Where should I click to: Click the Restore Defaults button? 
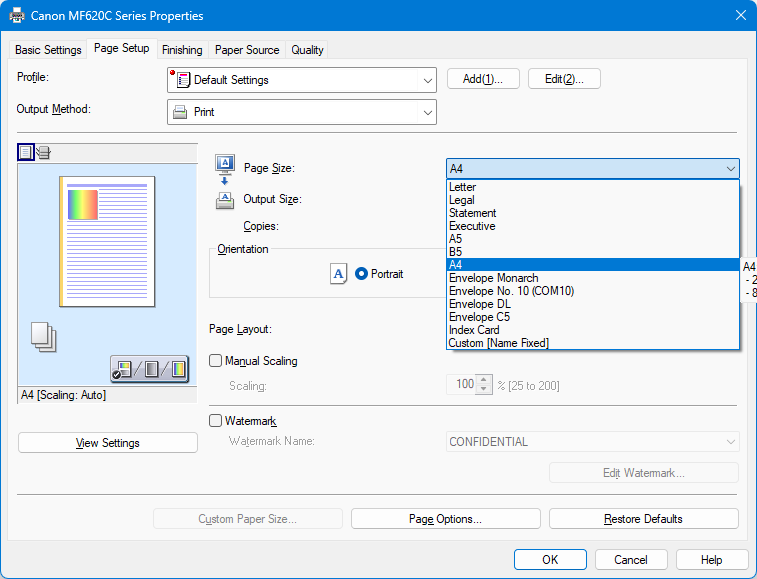[643, 519]
